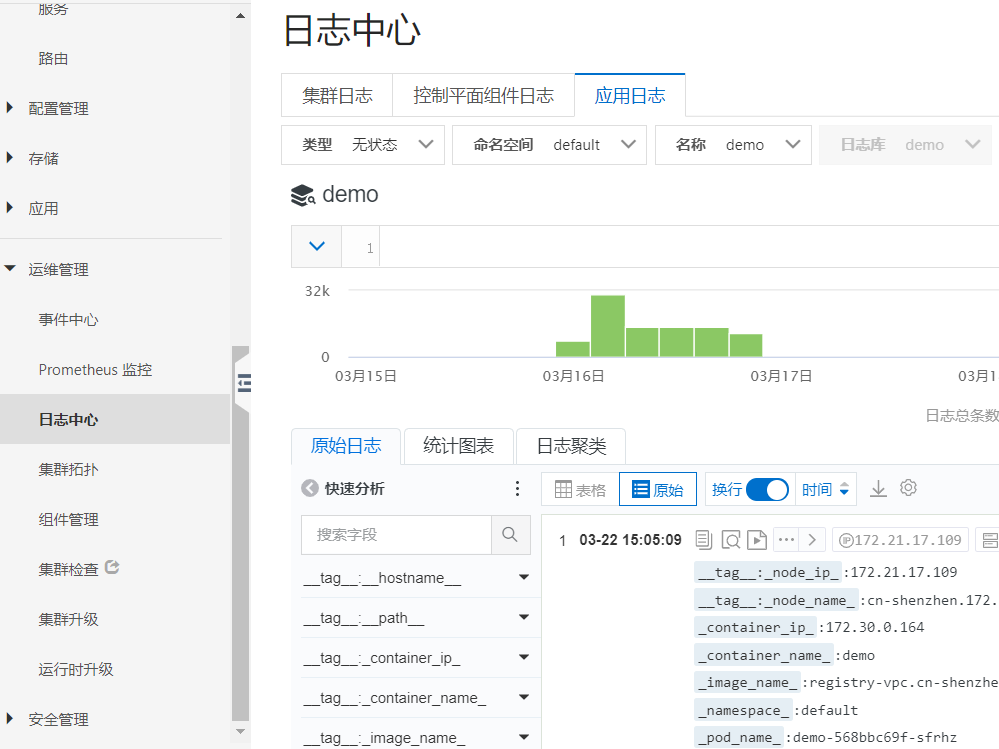Click the download logs icon
The width and height of the screenshot is (999, 749).
pyautogui.click(x=878, y=489)
